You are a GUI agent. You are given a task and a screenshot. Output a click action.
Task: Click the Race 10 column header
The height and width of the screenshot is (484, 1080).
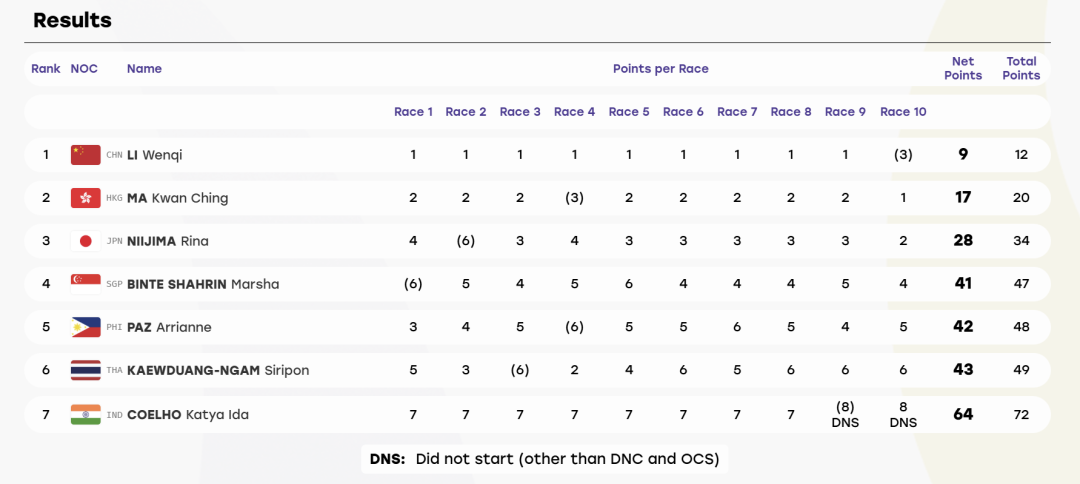click(903, 112)
